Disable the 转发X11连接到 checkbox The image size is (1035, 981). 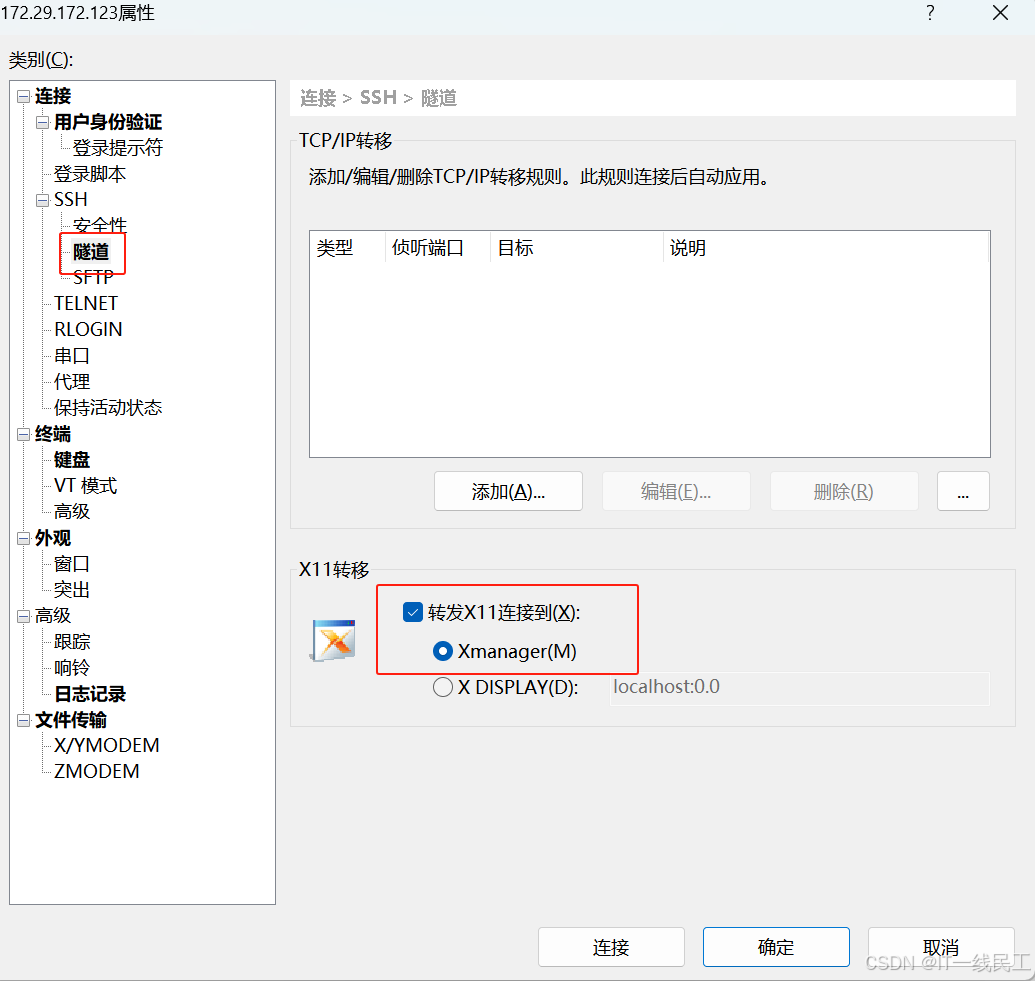413,612
